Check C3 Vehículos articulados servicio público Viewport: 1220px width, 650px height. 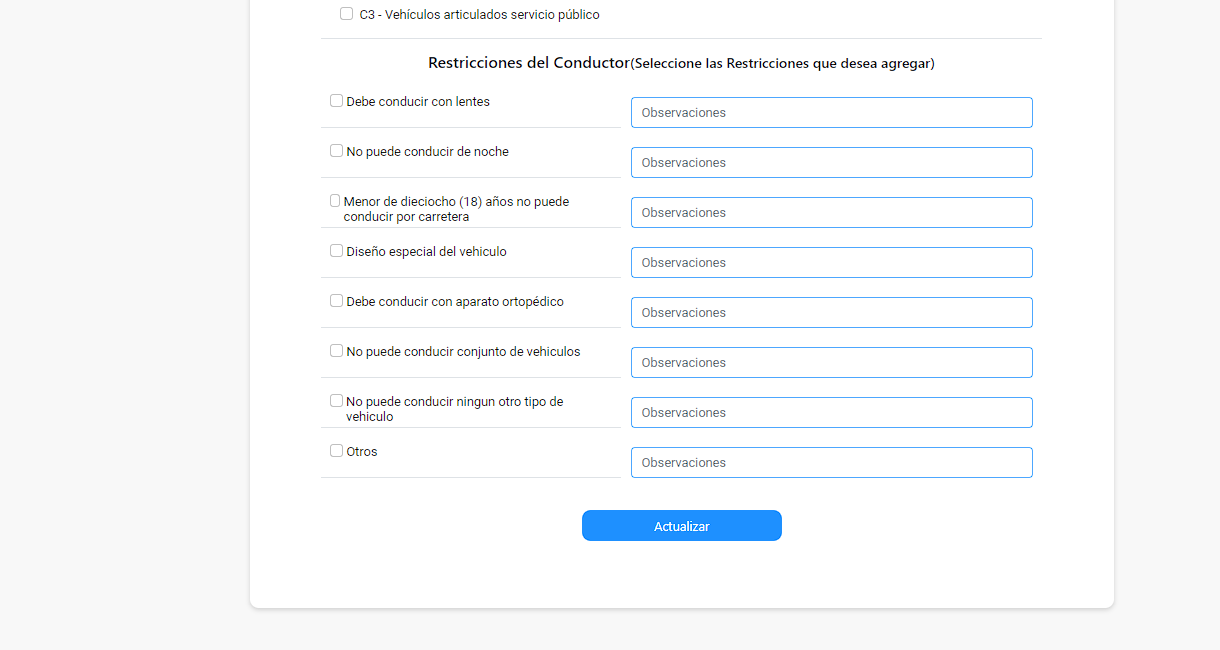click(346, 14)
